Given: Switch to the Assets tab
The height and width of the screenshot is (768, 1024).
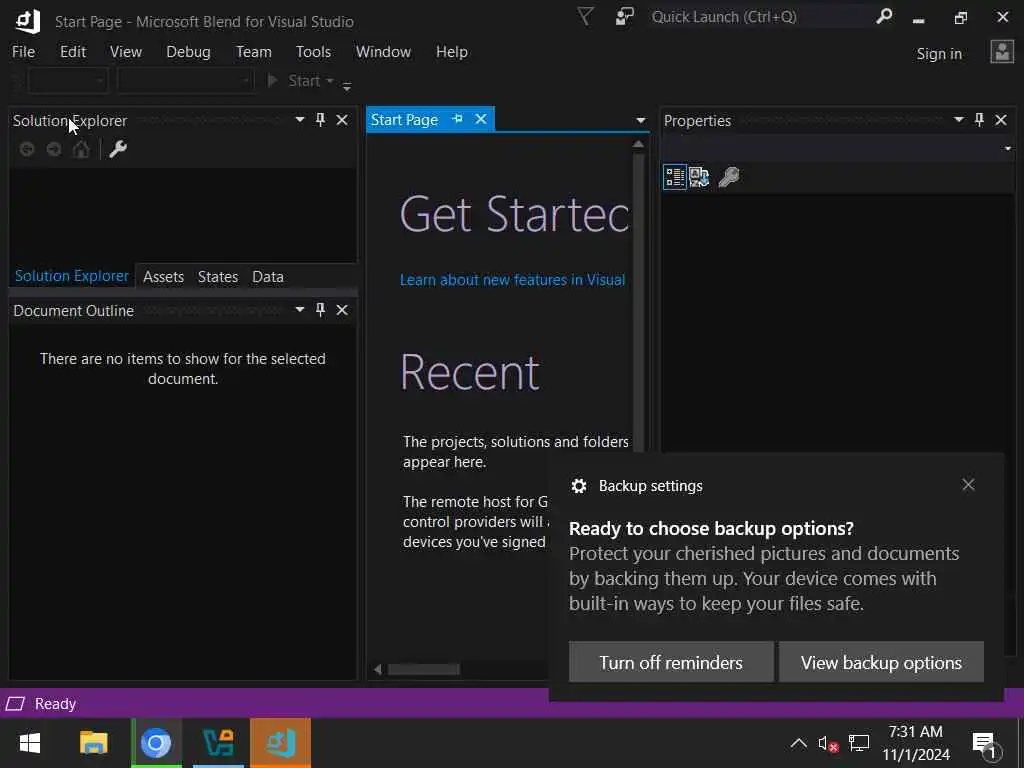Looking at the screenshot, I should 163,277.
